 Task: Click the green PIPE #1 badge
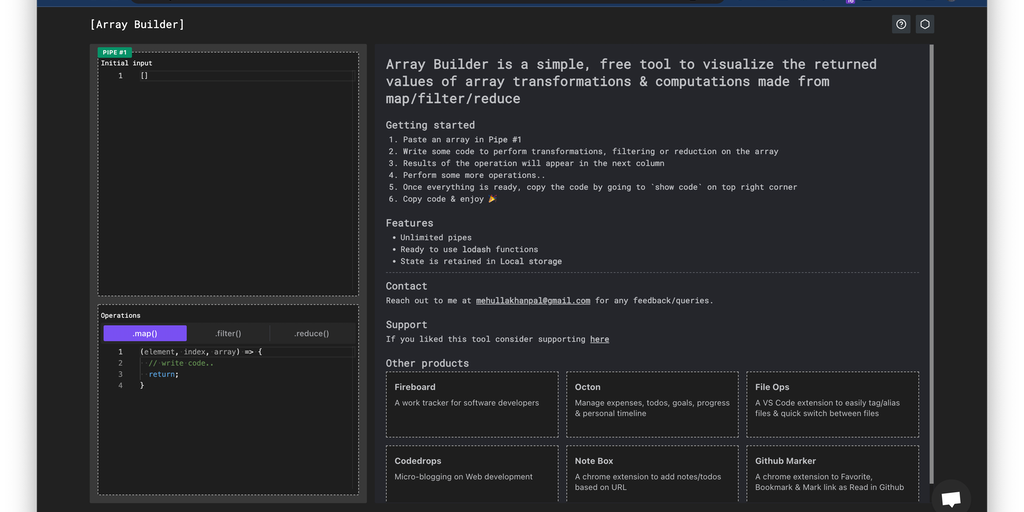[114, 52]
